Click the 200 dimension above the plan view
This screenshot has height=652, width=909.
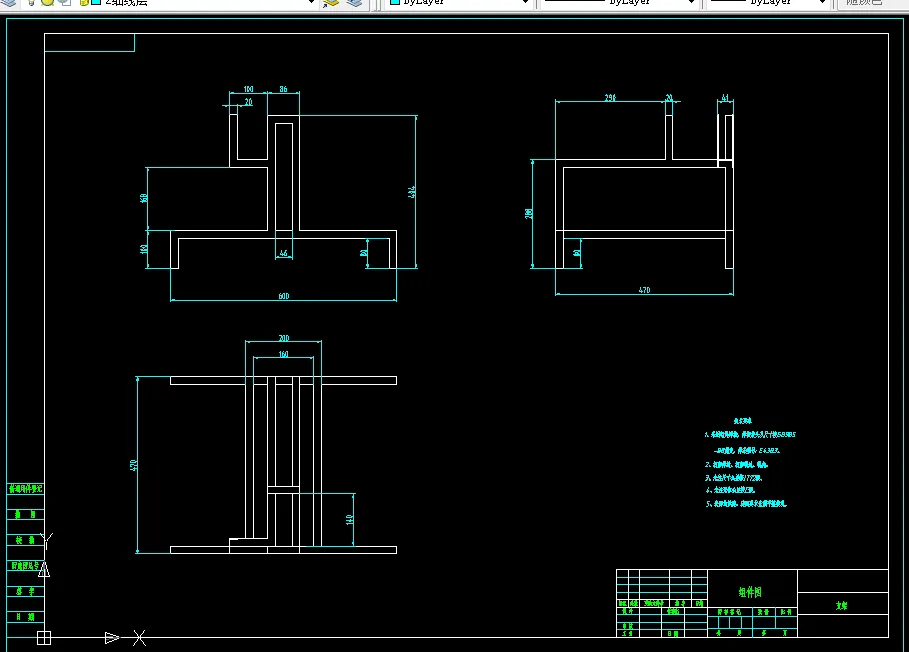click(x=283, y=338)
